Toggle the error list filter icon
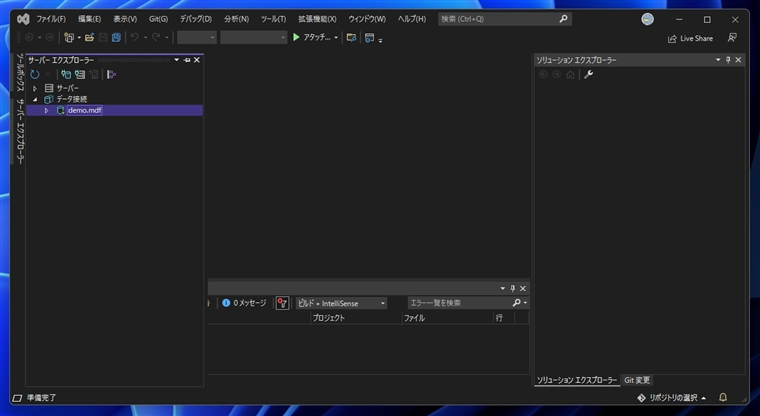The height and width of the screenshot is (416, 760). tap(282, 303)
